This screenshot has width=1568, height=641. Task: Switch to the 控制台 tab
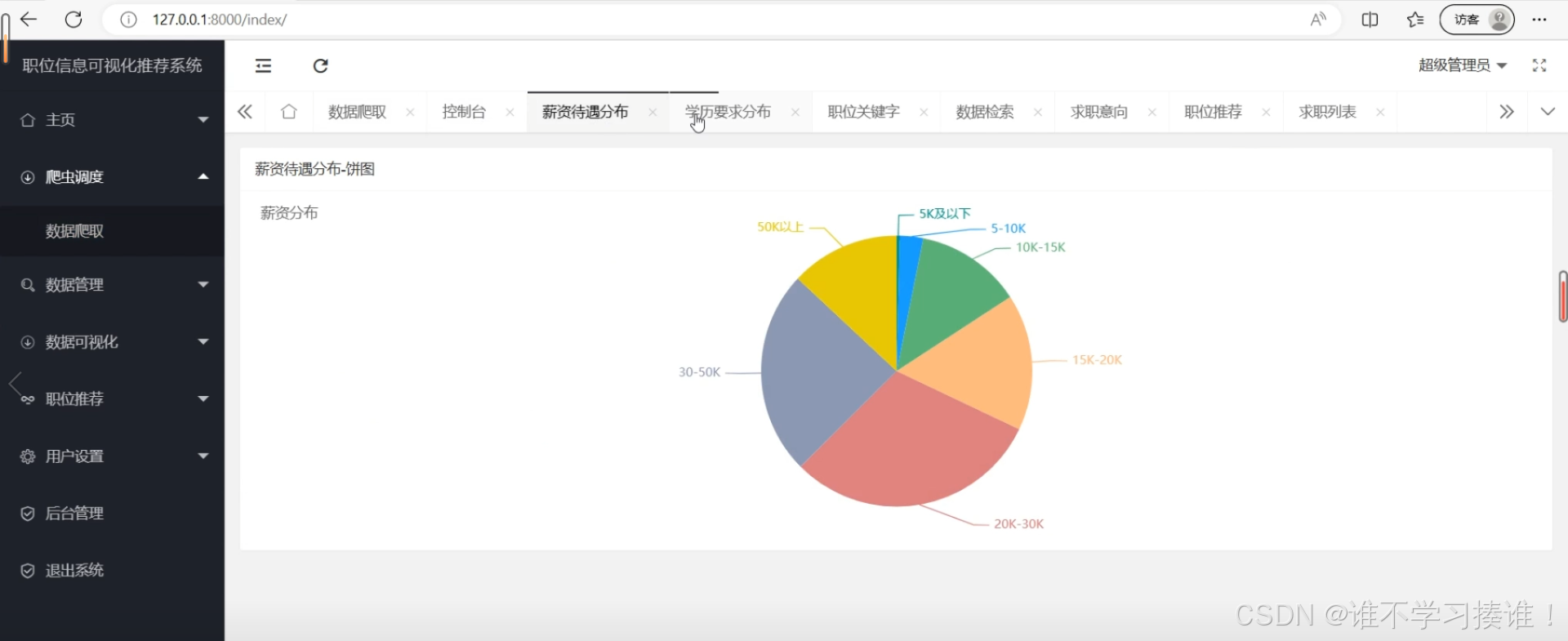click(x=464, y=112)
